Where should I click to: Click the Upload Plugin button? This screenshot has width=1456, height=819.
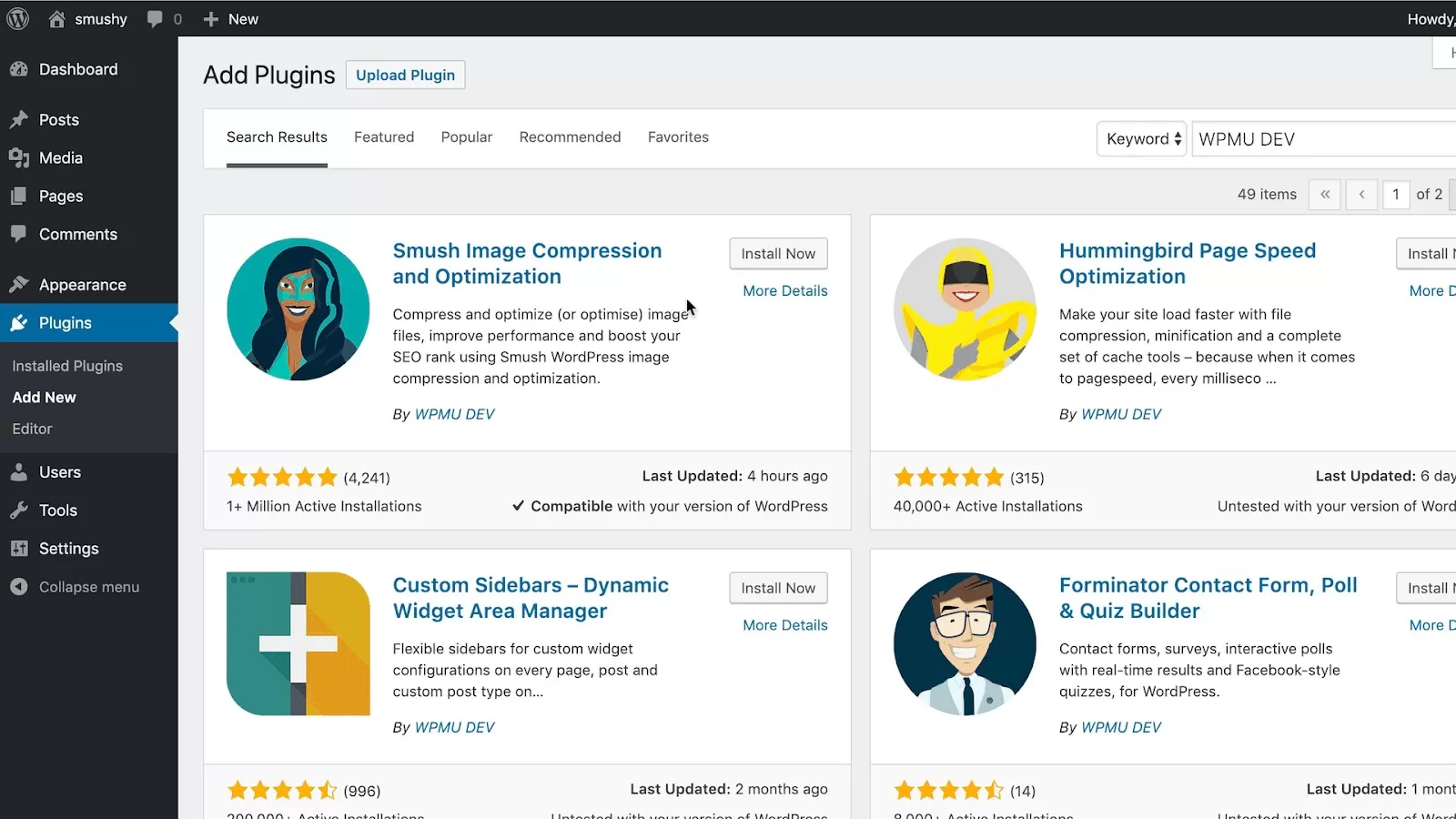(x=405, y=76)
